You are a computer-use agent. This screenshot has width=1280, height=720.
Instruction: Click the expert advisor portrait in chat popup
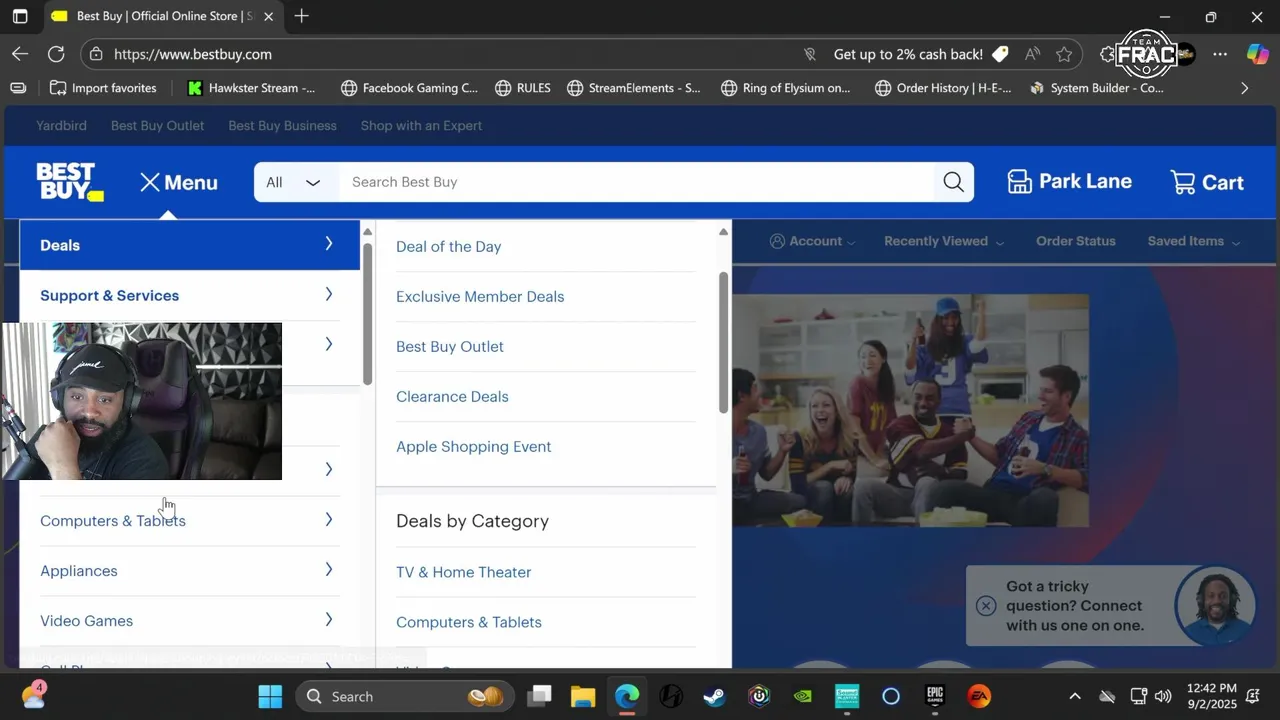pos(1216,605)
